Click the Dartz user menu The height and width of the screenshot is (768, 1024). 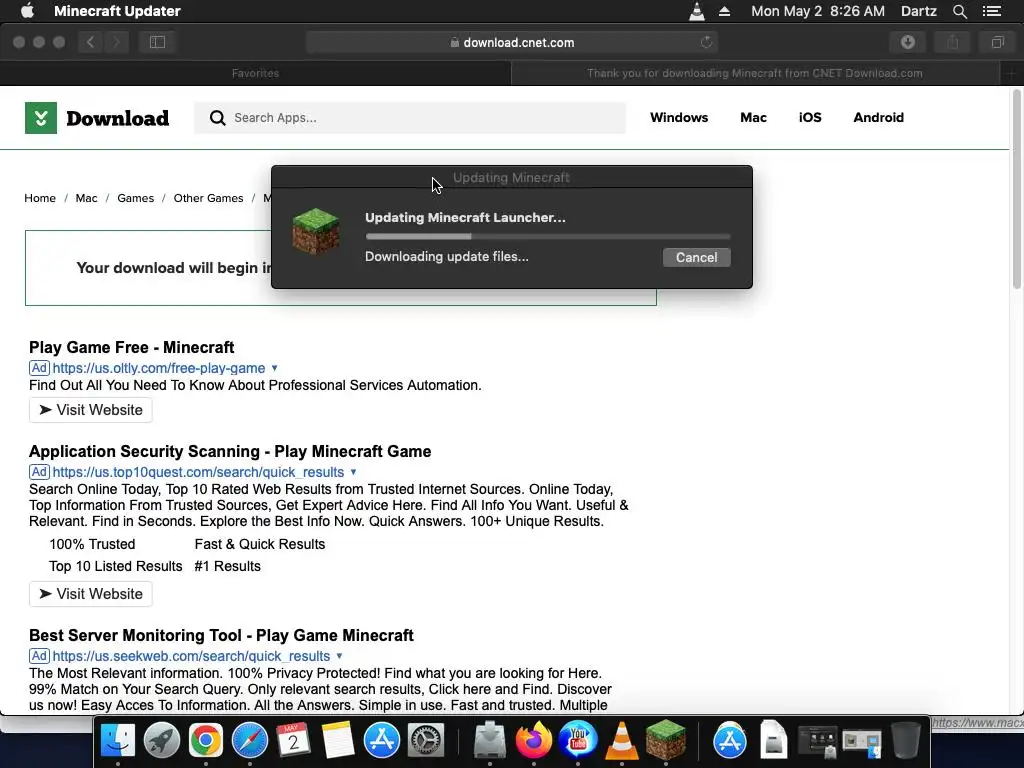[x=918, y=11]
